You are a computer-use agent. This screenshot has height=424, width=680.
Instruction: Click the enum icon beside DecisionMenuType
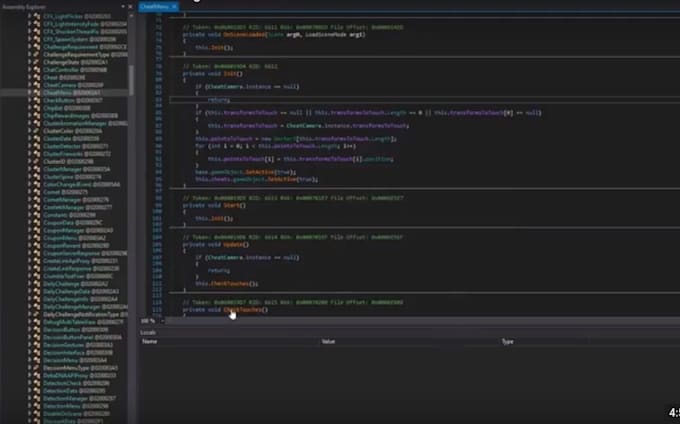point(37,368)
